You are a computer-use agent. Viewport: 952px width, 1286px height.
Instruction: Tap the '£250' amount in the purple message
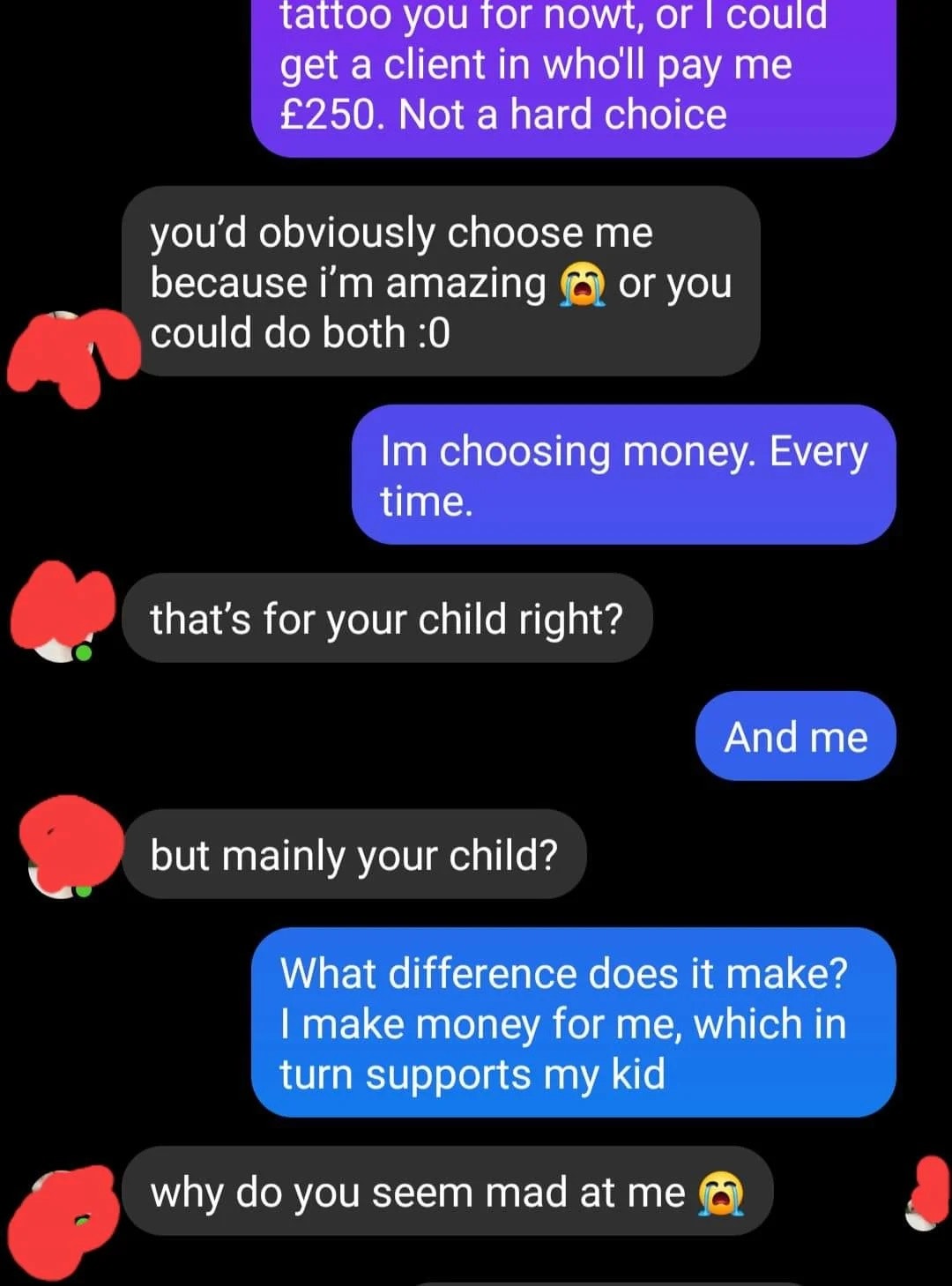(327, 115)
